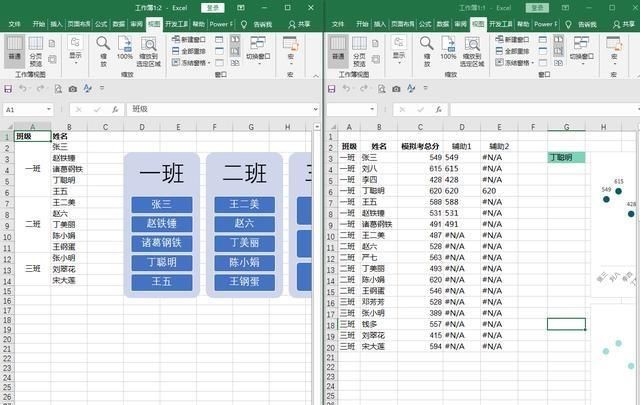Toggle 并排查看 side-by-side icon in right window
This screenshot has height=405, width=640.
click(x=558, y=40)
